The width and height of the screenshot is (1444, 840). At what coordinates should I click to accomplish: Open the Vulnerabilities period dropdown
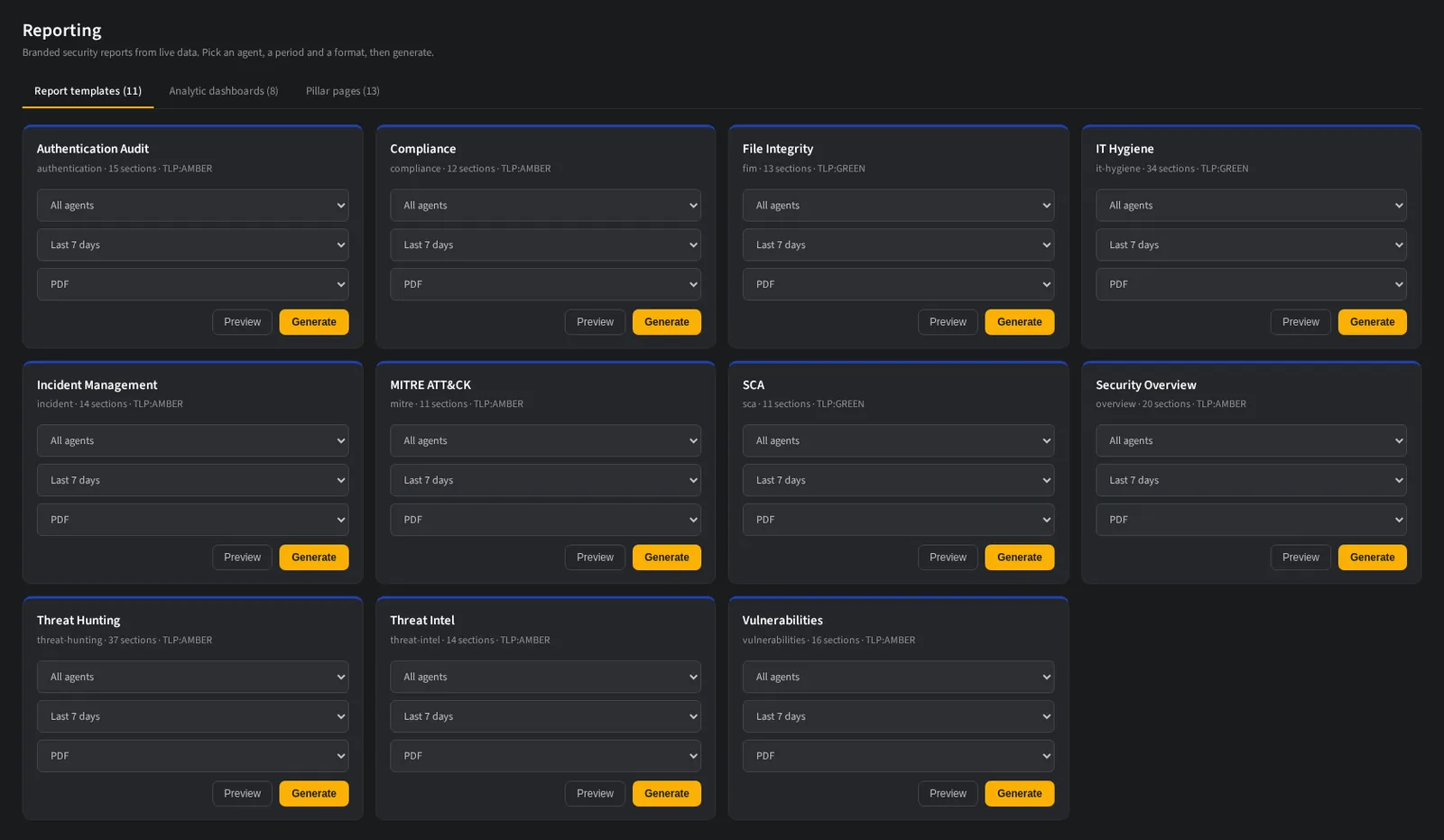(x=899, y=717)
